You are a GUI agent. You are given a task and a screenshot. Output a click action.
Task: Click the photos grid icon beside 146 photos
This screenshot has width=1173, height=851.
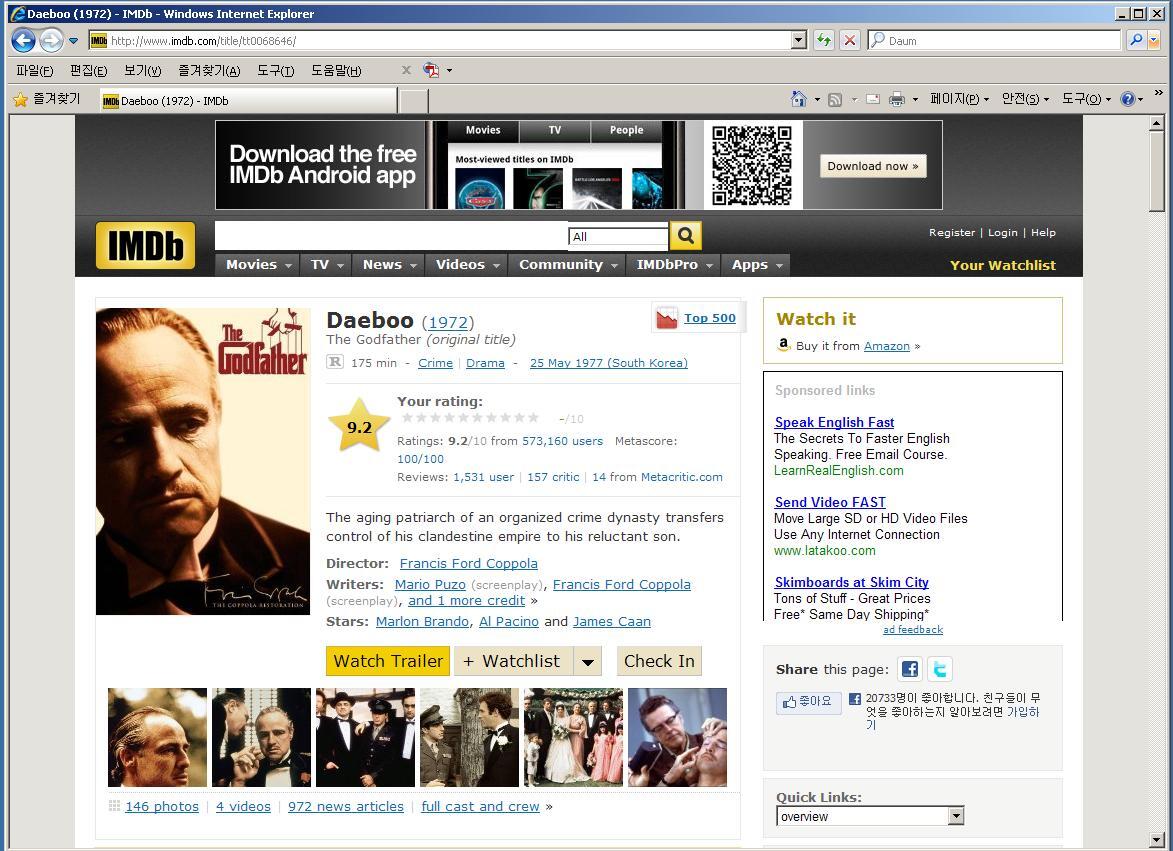[x=114, y=805]
